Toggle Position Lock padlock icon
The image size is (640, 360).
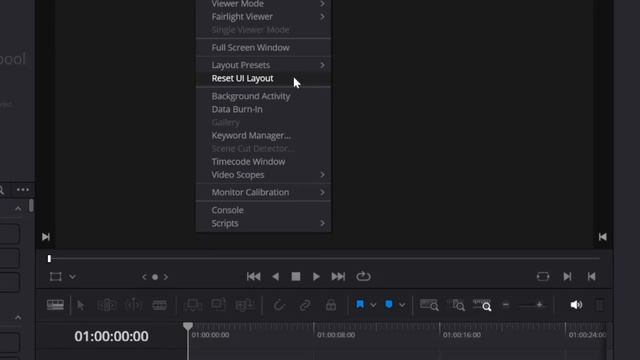pyautogui.click(x=331, y=305)
